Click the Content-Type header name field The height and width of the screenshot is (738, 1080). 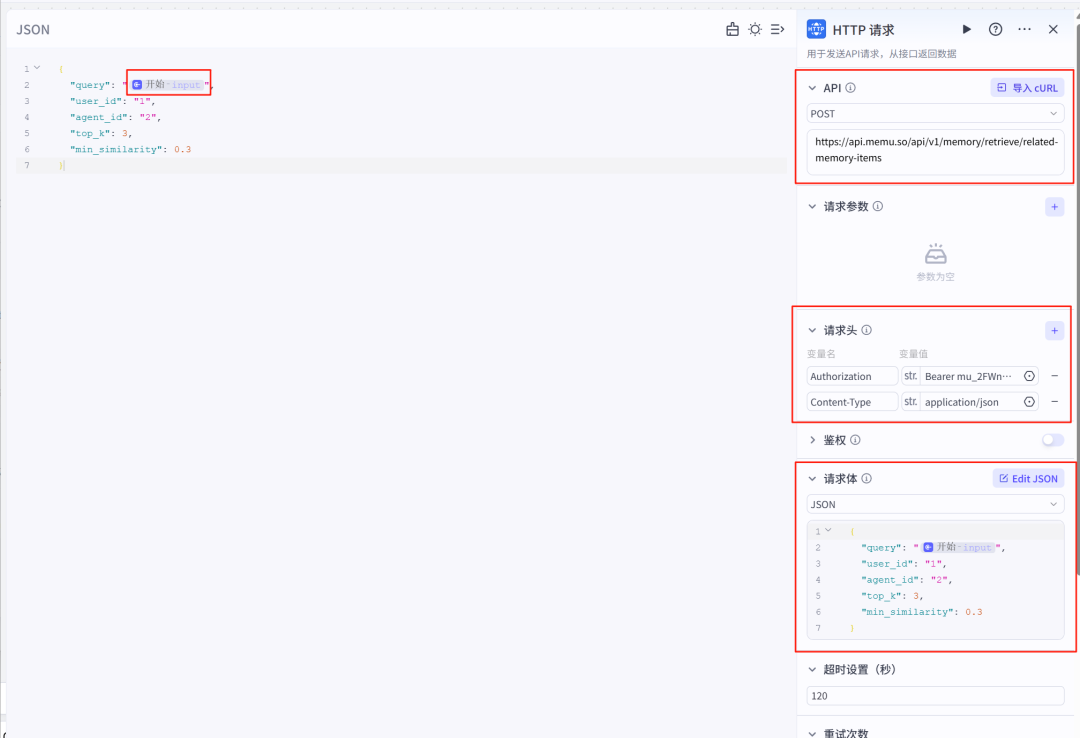coord(852,402)
